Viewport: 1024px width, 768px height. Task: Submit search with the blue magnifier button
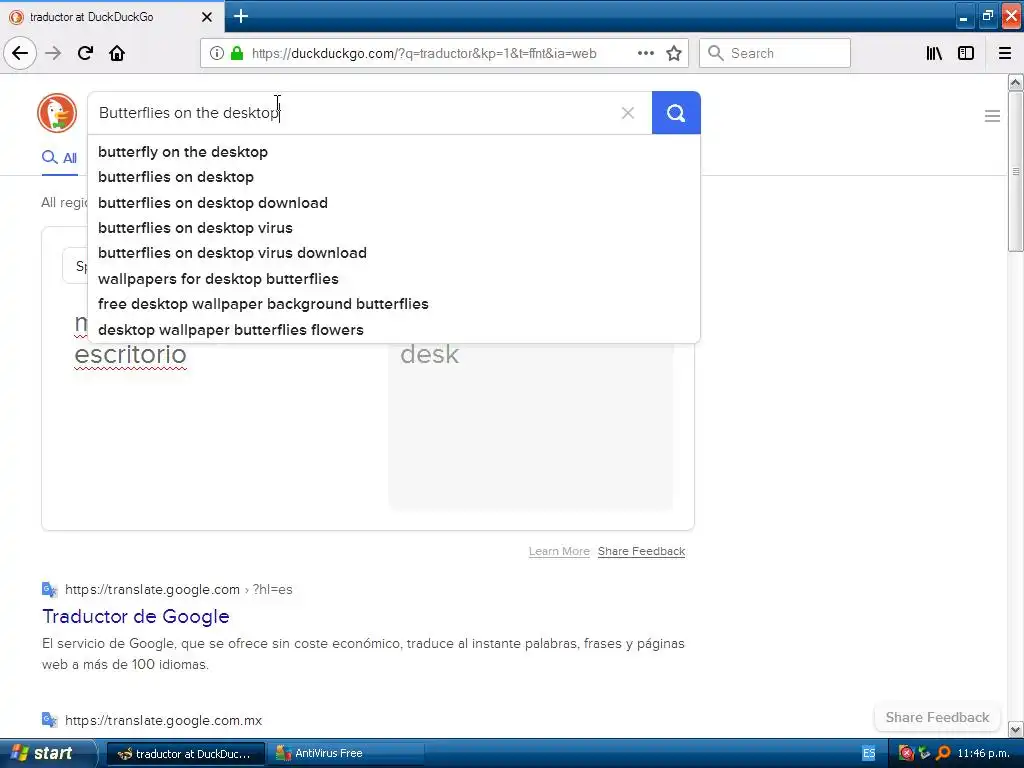point(676,113)
